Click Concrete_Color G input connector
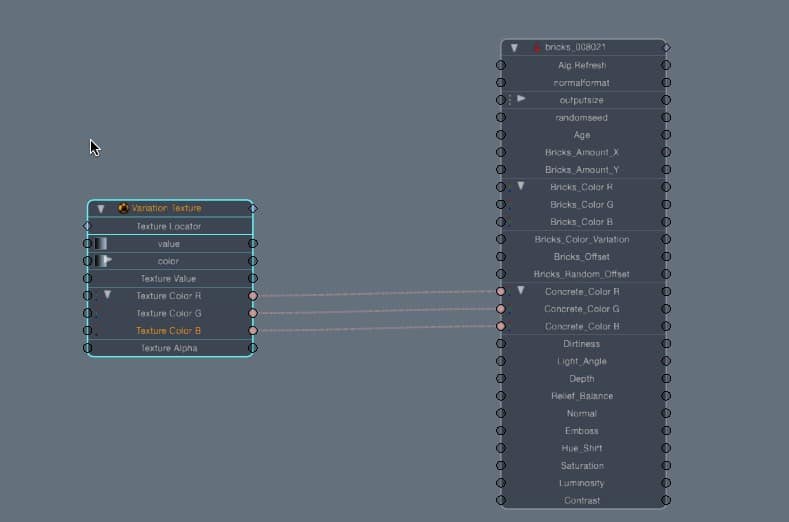This screenshot has width=789, height=522. click(x=501, y=309)
